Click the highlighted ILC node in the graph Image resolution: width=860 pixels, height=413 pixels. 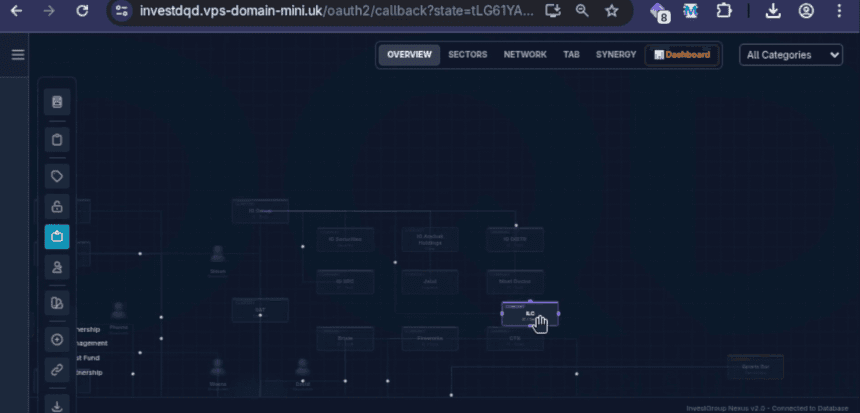point(529,313)
